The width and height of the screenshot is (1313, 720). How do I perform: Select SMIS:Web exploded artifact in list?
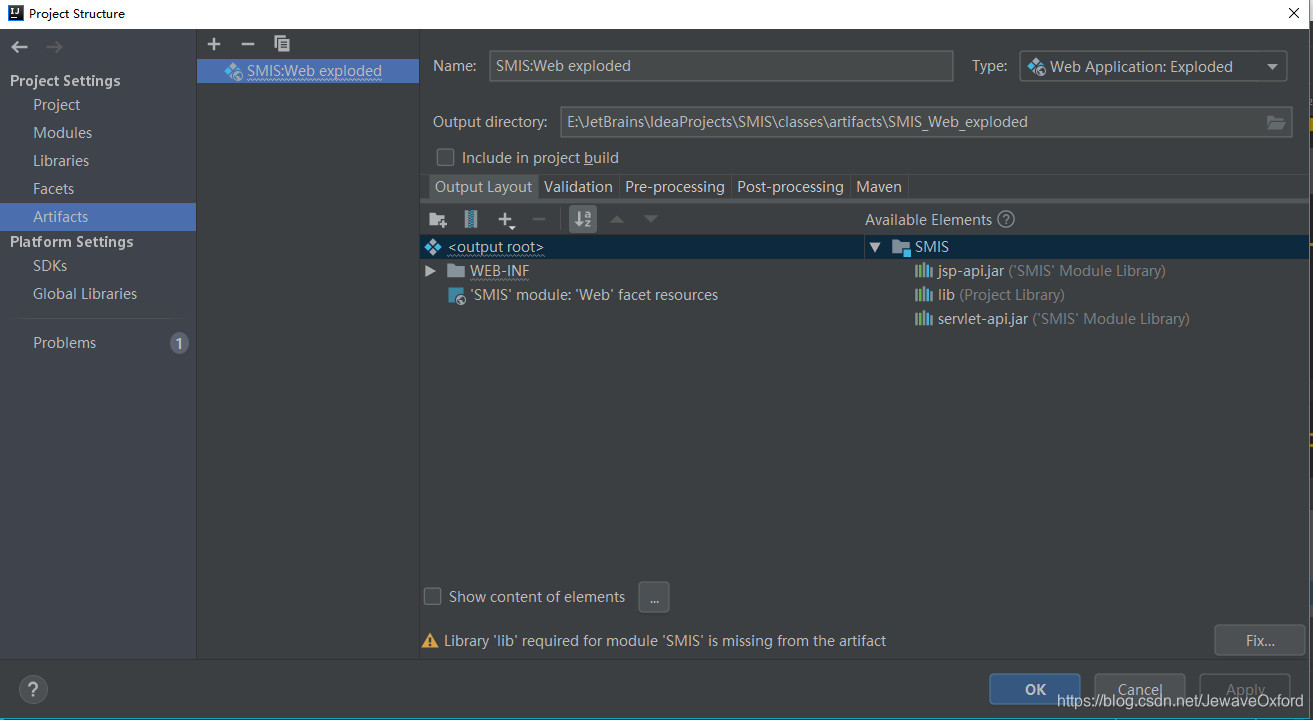(308, 71)
